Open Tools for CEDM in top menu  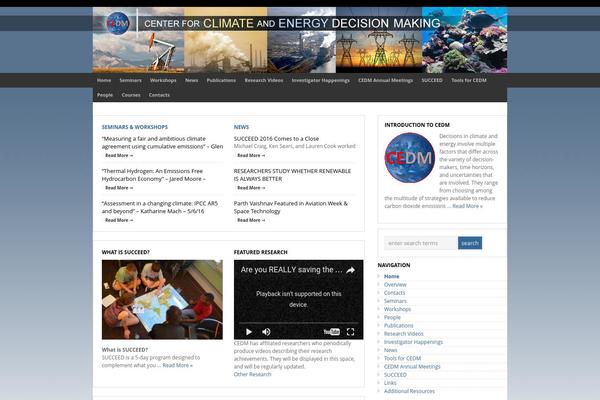click(469, 80)
